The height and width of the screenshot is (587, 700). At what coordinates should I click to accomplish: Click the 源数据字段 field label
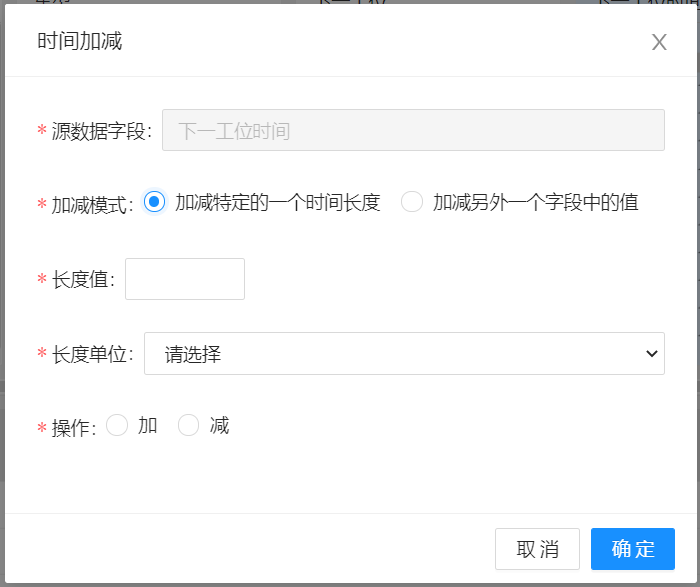click(101, 131)
